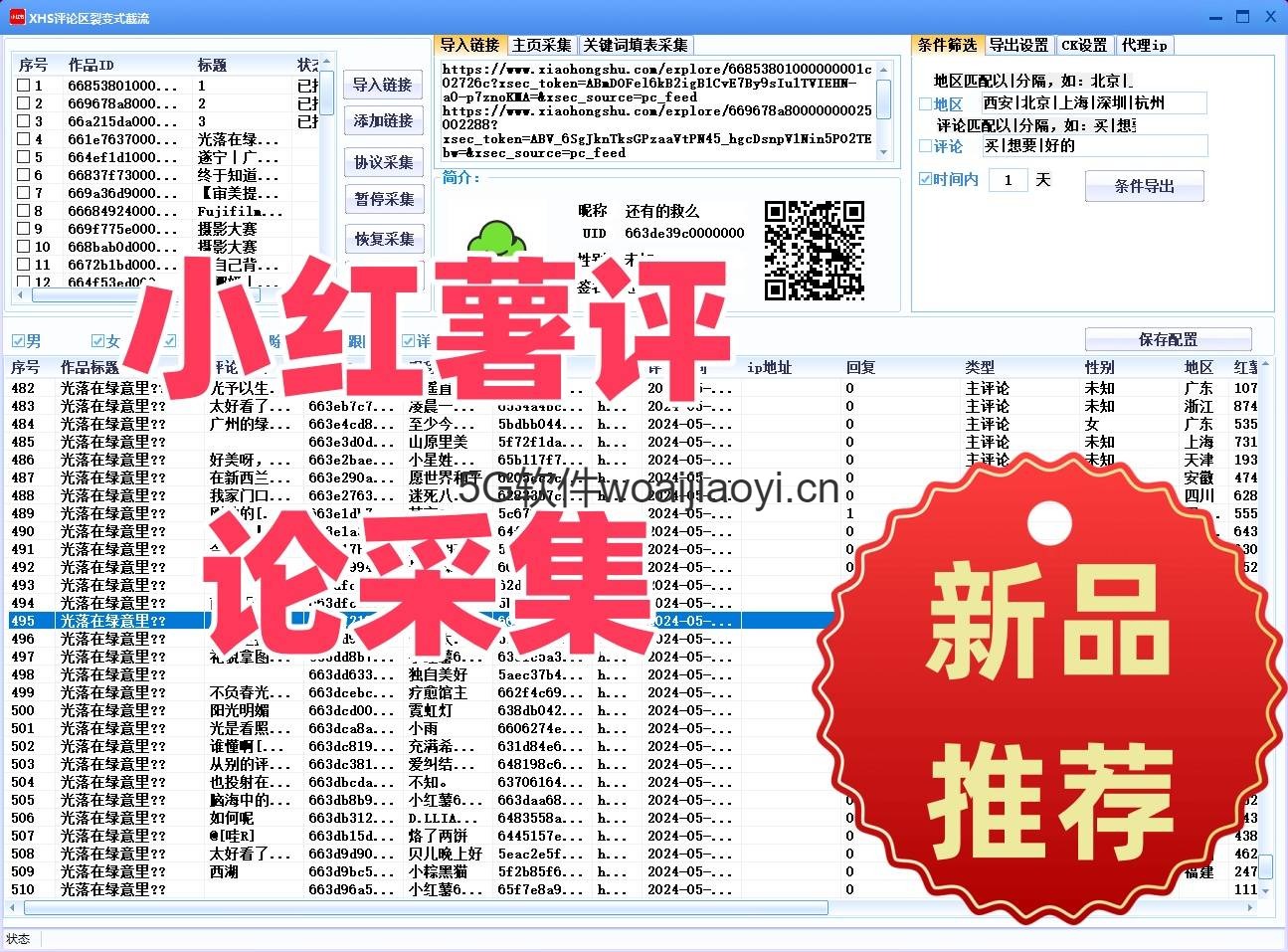
Task: Click comment 西湖 in row 509
Action: tap(225, 871)
